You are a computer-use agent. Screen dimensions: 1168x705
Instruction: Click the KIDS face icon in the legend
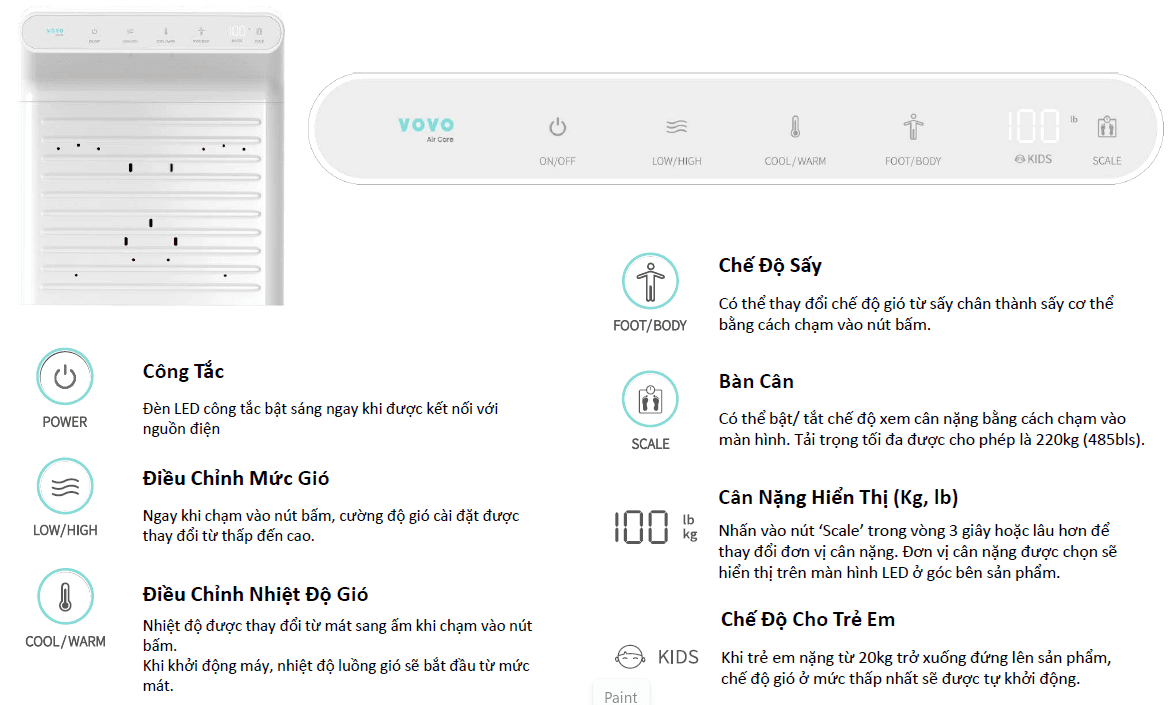[629, 657]
